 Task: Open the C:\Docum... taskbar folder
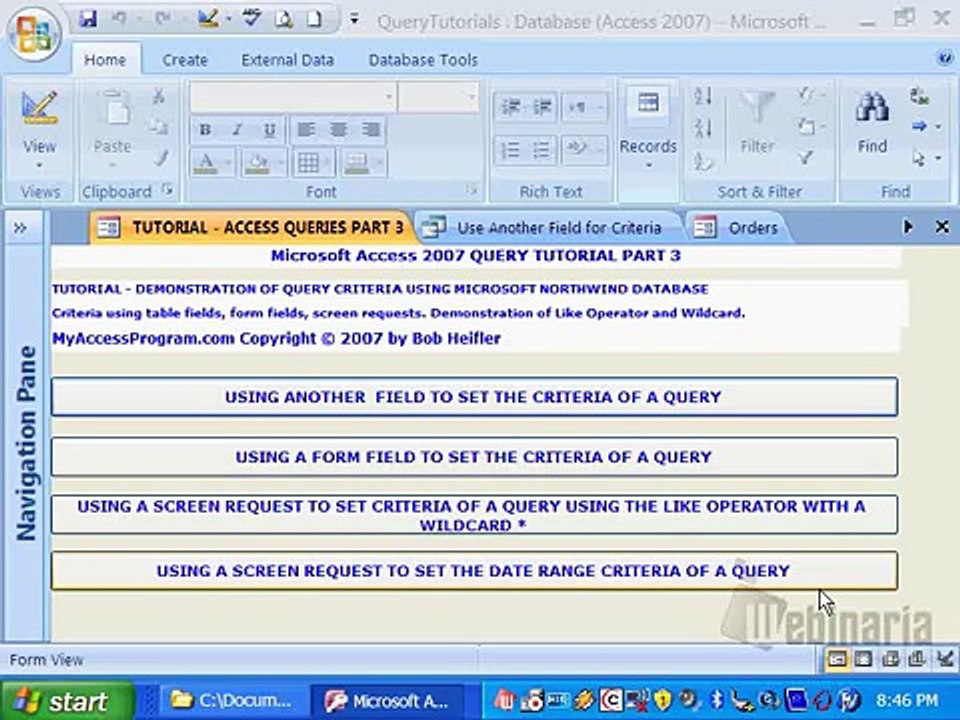(233, 700)
